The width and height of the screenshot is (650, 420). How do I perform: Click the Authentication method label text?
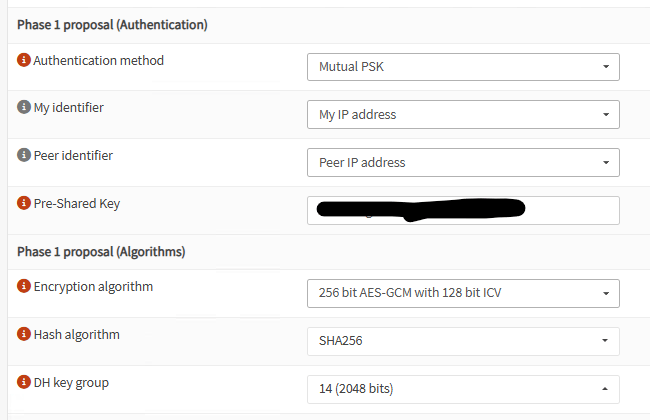click(98, 60)
